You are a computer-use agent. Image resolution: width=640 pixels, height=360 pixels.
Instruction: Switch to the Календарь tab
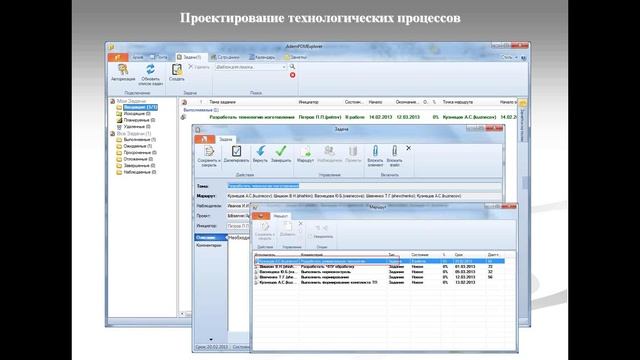point(262,57)
